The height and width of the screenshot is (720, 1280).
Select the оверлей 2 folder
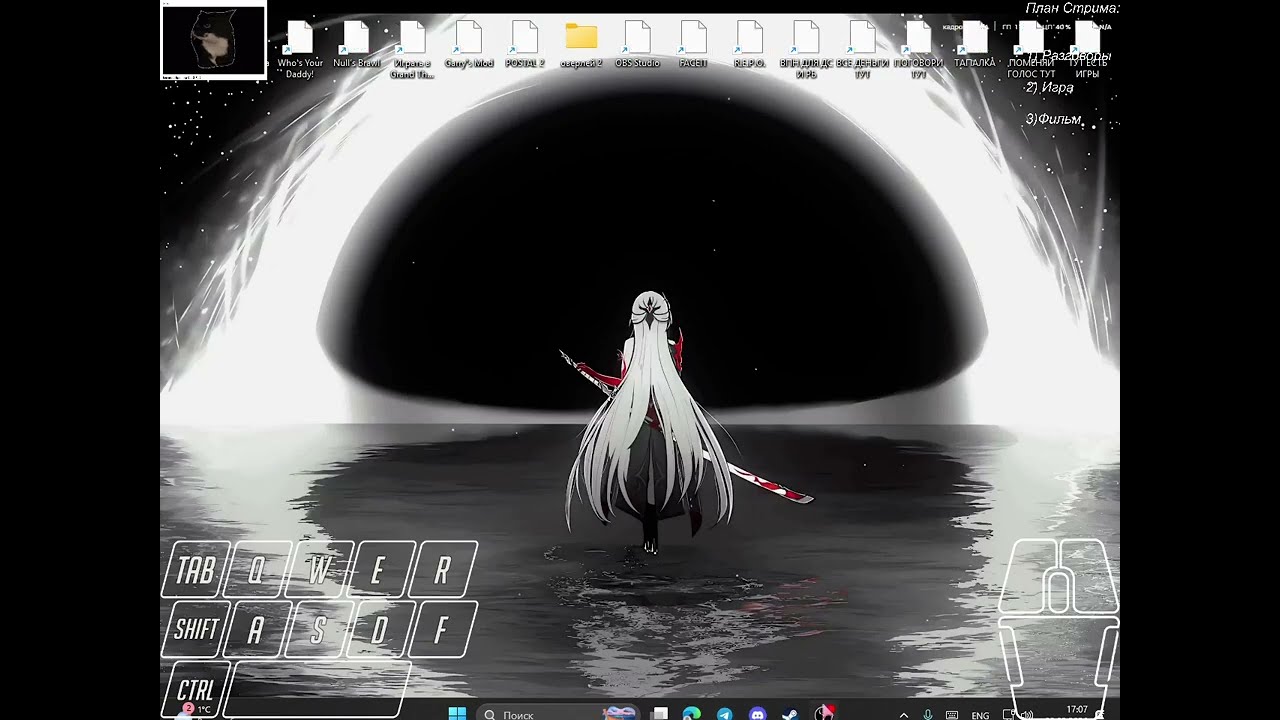click(581, 45)
